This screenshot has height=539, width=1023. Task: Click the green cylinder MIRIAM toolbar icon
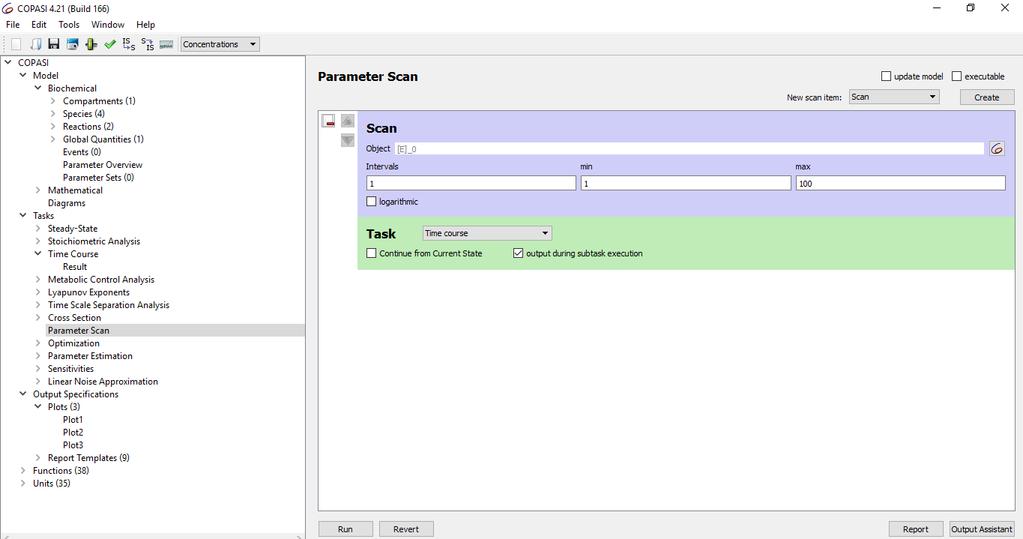coord(91,44)
